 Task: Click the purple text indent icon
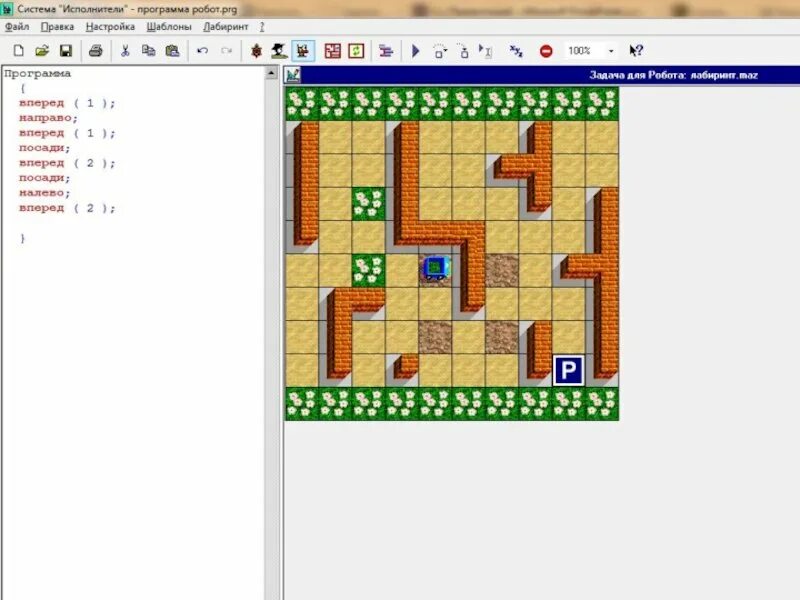386,51
